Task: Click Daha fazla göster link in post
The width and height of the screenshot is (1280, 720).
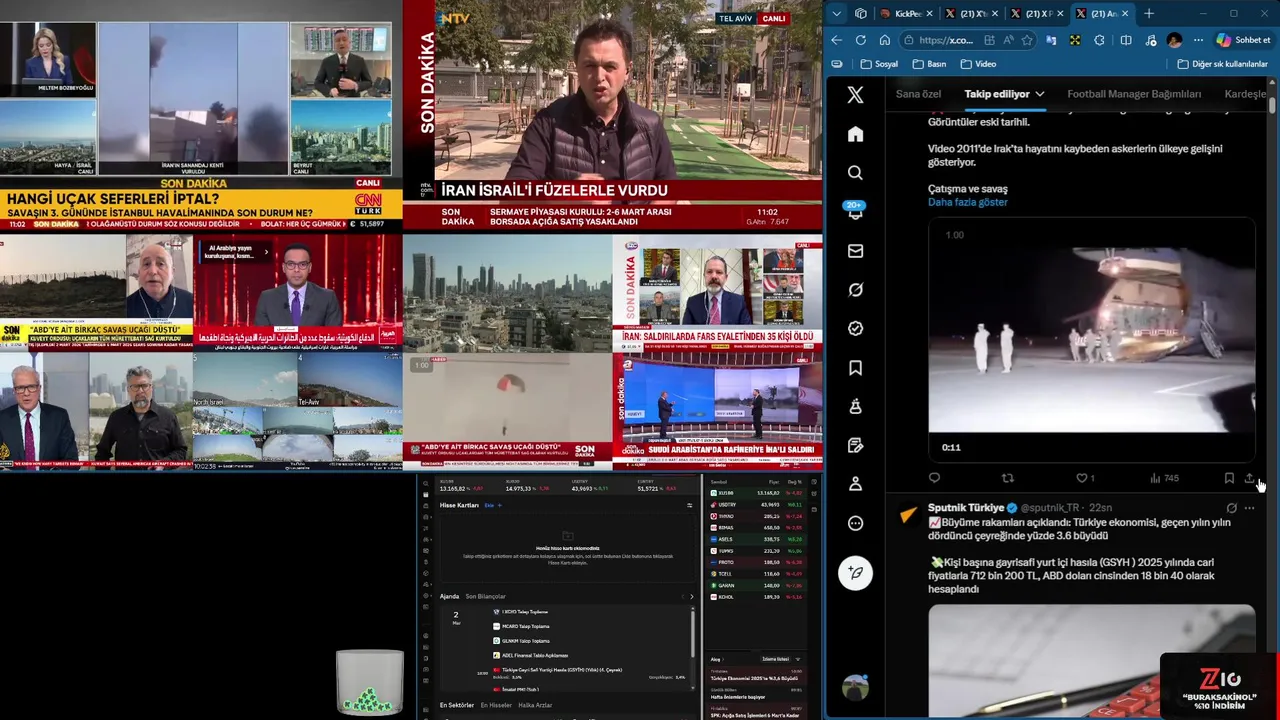Action: pos(968,202)
